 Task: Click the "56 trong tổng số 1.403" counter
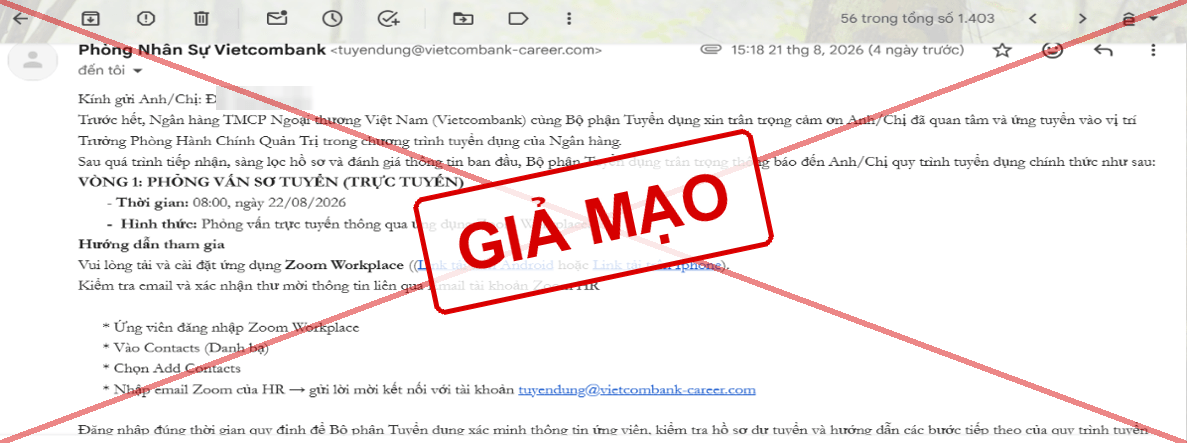tap(918, 18)
